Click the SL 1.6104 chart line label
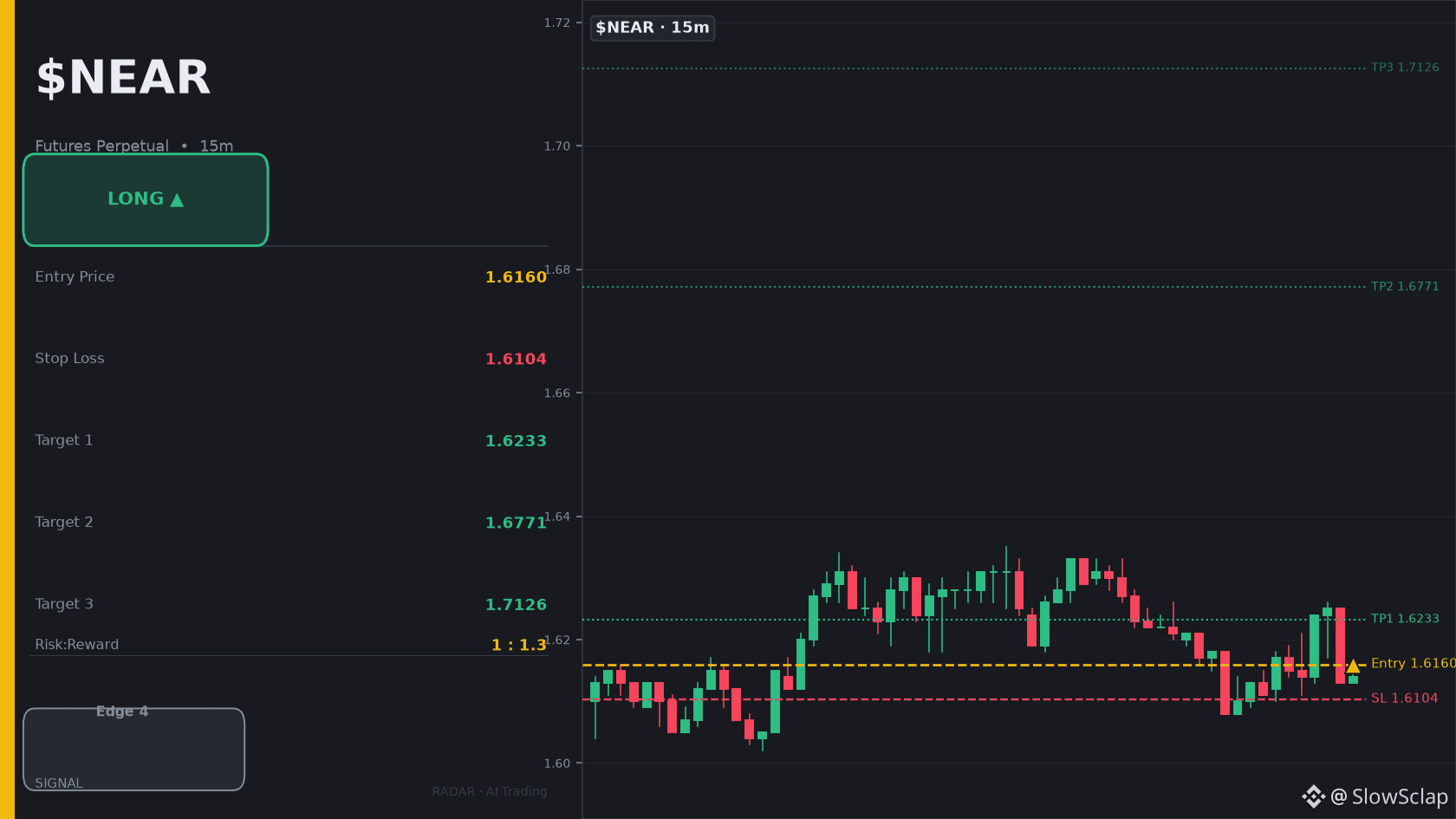The image size is (1456, 819). click(x=1404, y=699)
